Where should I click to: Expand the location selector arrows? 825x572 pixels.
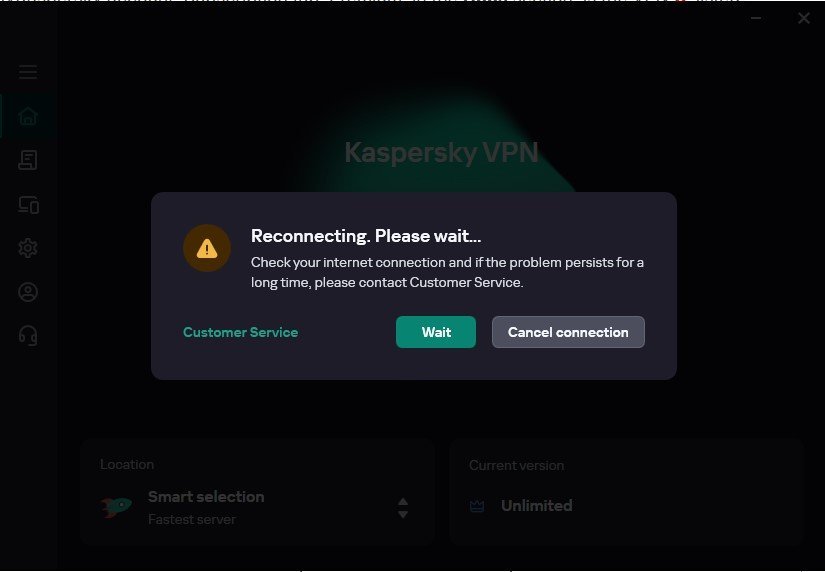[403, 508]
